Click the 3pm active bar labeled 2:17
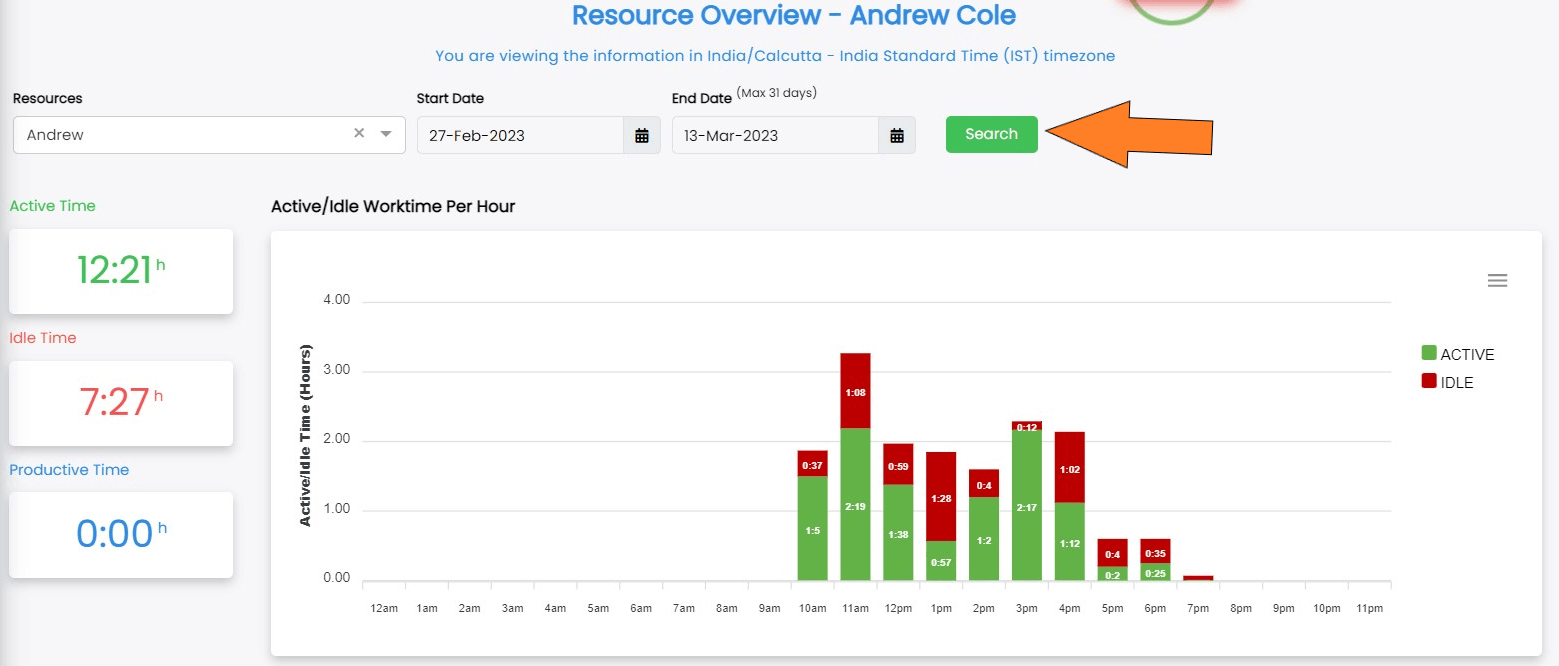Screen dimensions: 1559x666 1027,505
